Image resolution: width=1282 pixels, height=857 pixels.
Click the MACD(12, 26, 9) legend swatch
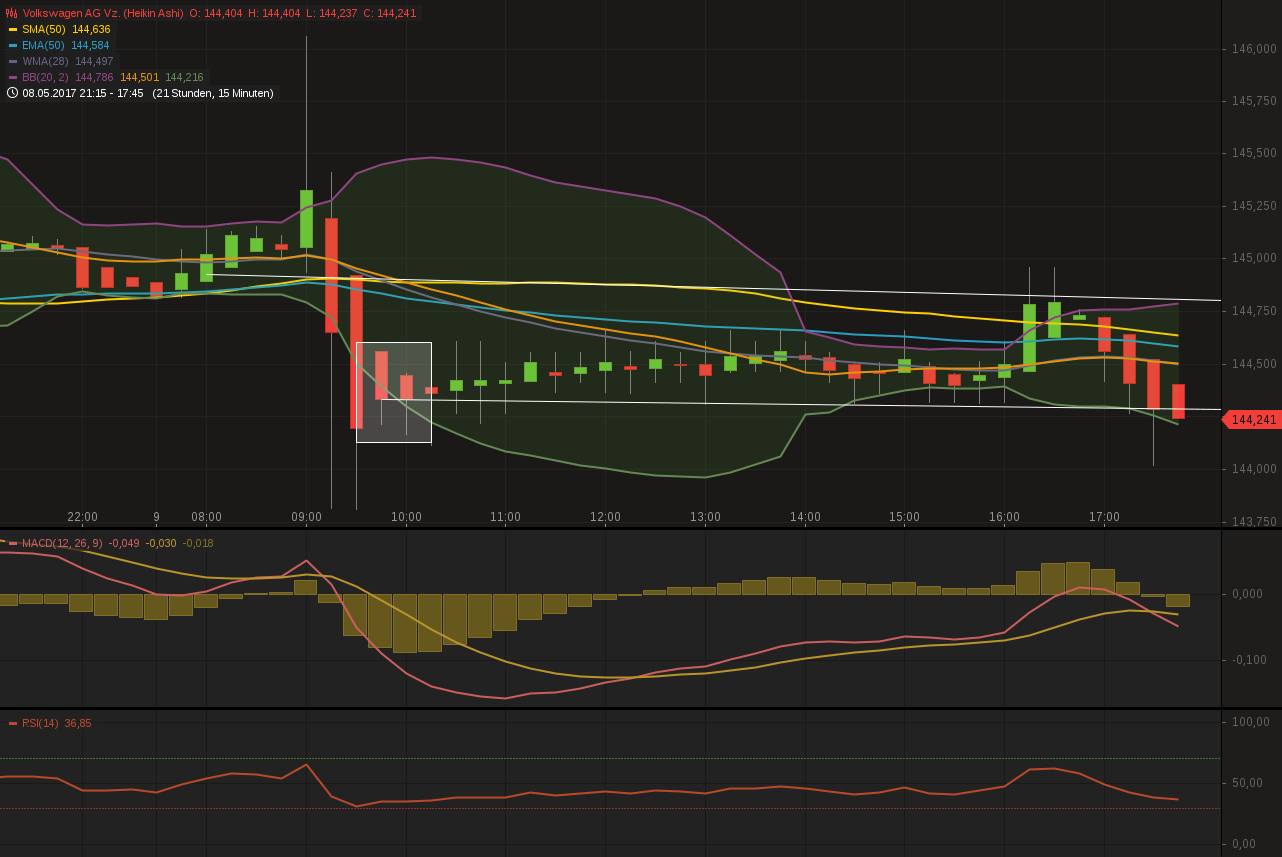click(13, 543)
